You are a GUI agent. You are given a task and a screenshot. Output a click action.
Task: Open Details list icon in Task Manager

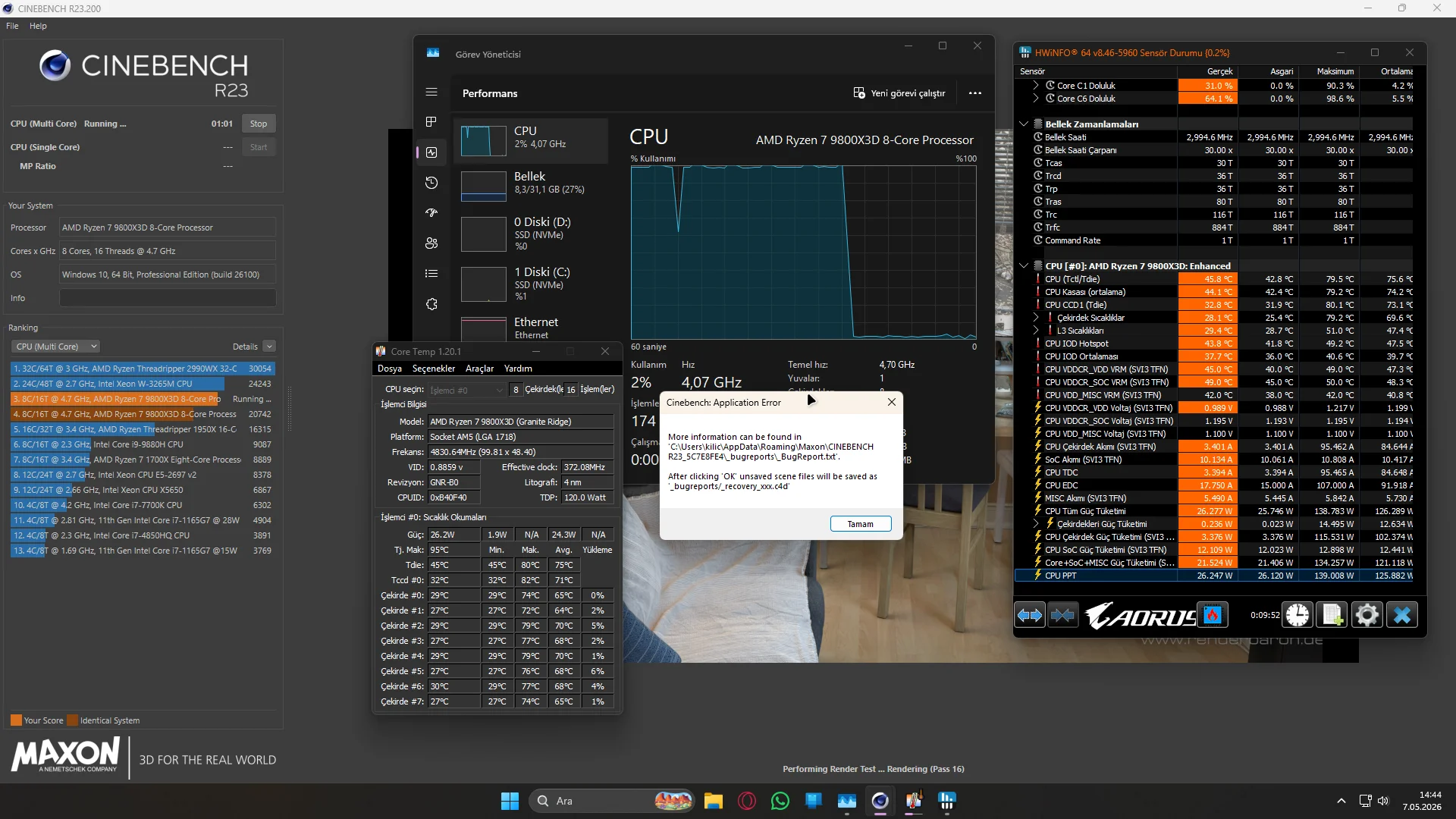click(431, 274)
